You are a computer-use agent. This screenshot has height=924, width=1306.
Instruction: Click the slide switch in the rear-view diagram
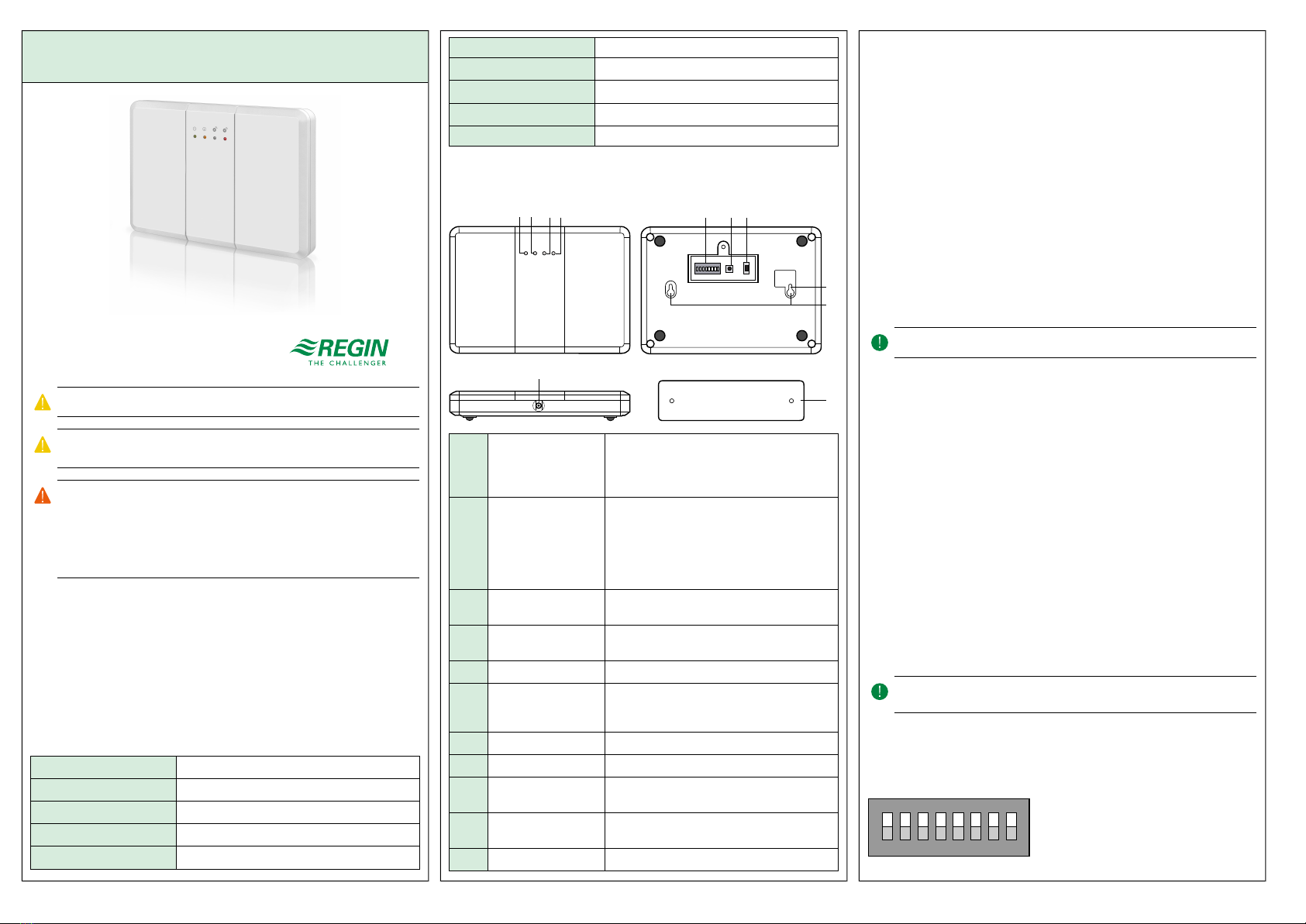[747, 268]
